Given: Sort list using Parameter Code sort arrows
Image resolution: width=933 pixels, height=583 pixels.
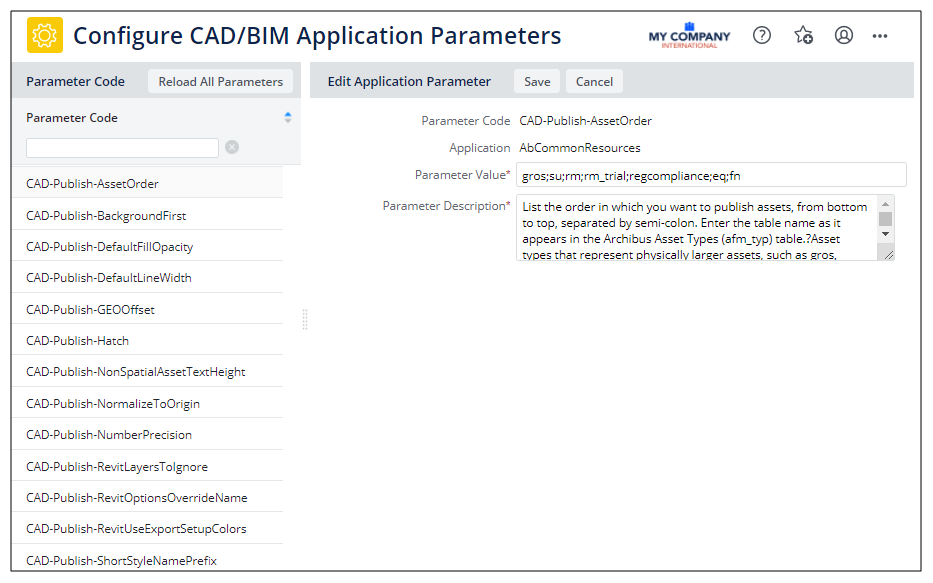Looking at the screenshot, I should pos(288,117).
